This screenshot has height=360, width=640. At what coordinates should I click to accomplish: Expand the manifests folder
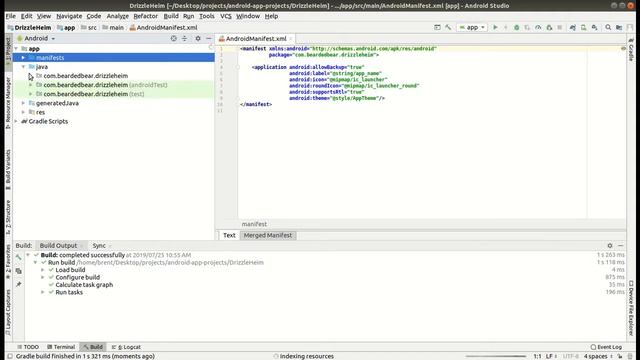click(x=23, y=58)
